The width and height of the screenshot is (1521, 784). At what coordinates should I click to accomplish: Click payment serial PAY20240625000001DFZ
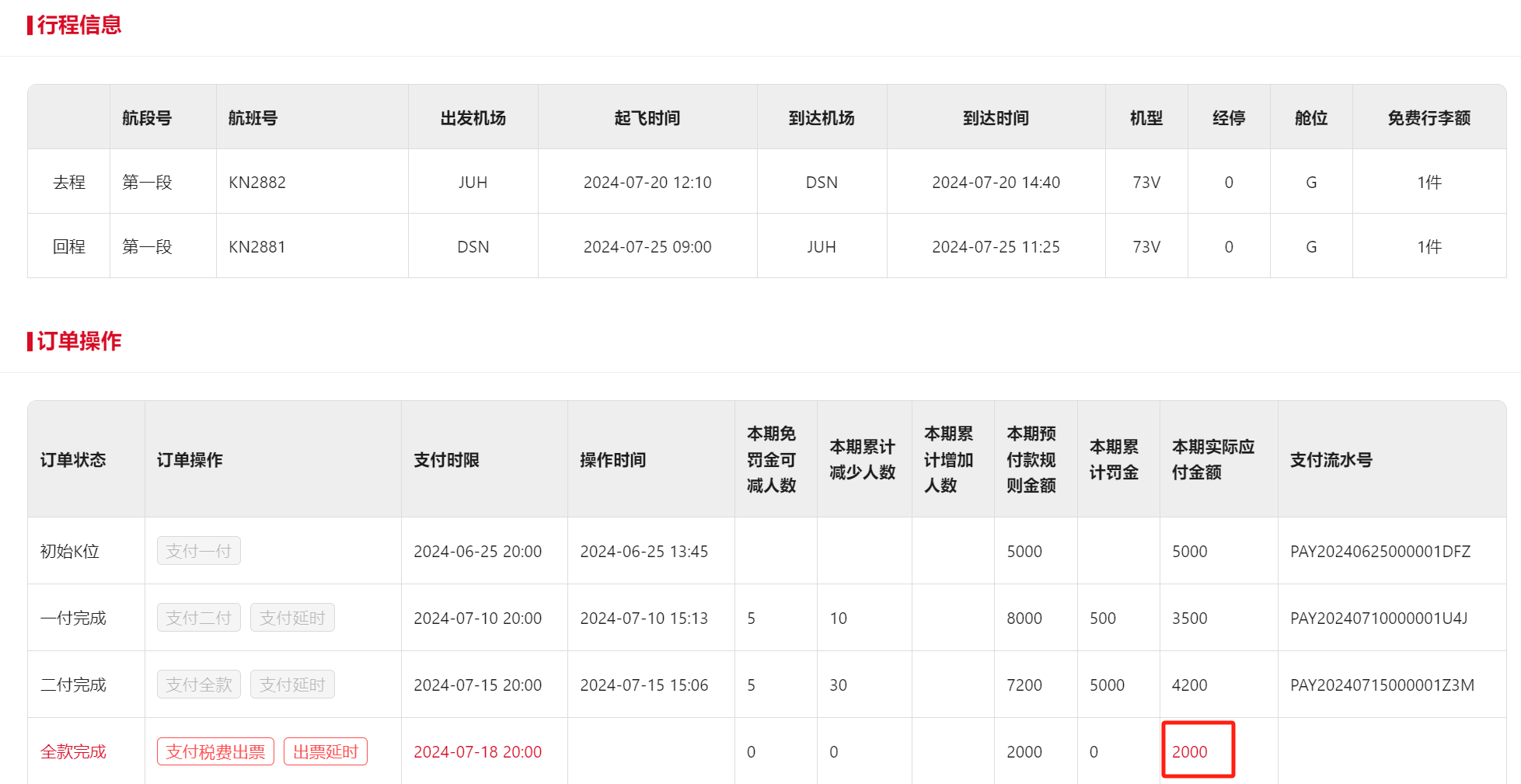pyautogui.click(x=1380, y=551)
